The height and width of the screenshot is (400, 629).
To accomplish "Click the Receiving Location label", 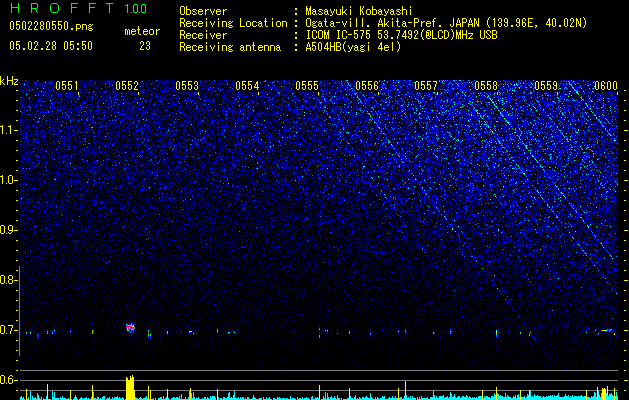I will (x=233, y=23).
